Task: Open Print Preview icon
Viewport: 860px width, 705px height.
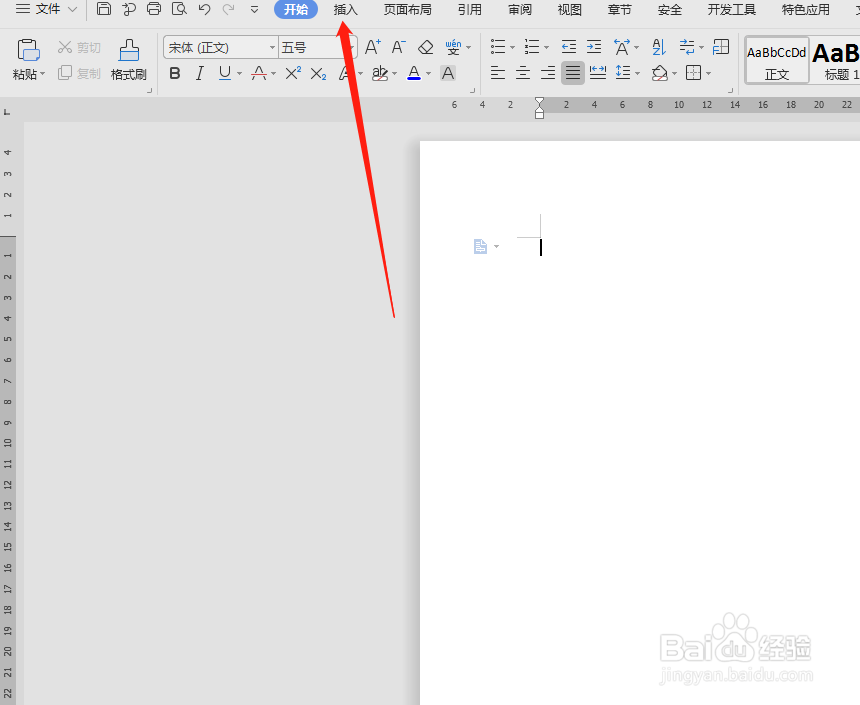Action: [179, 9]
